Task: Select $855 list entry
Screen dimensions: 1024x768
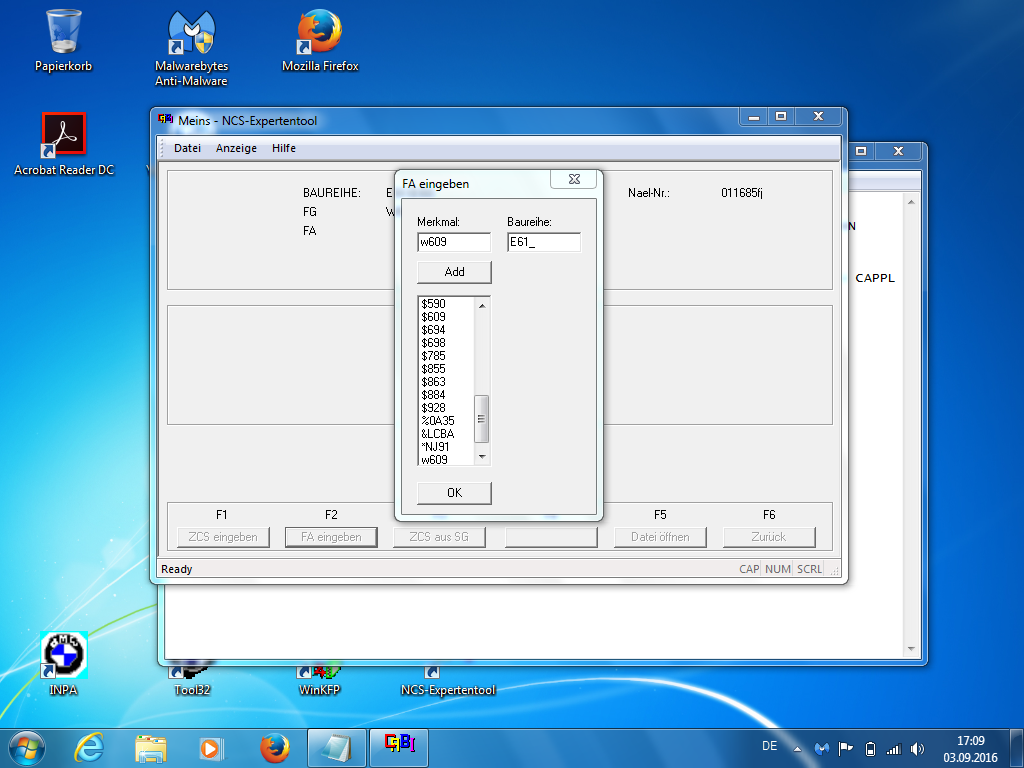Action: pyautogui.click(x=447, y=369)
